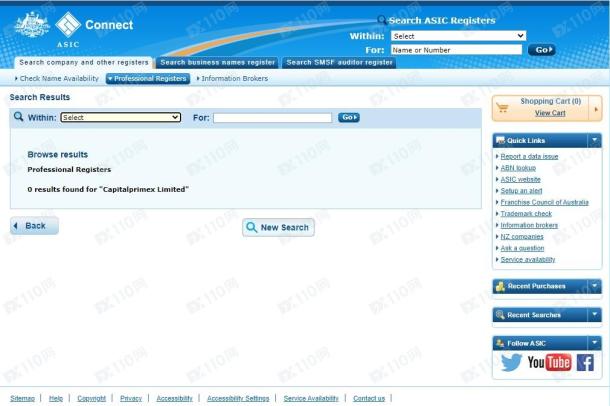610x406 pixels.
Task: Open Franchise Council of Australia link
Action: click(x=544, y=202)
